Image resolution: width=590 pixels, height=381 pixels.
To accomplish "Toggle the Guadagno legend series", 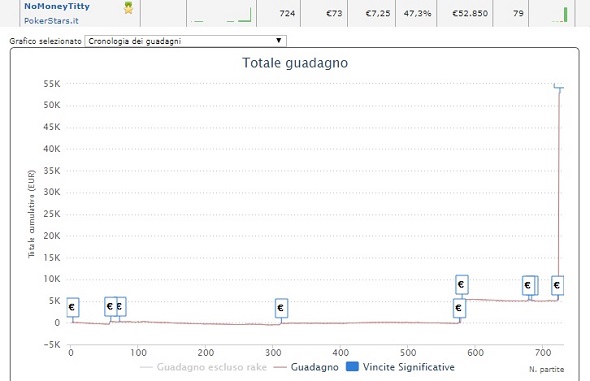I will [306, 367].
